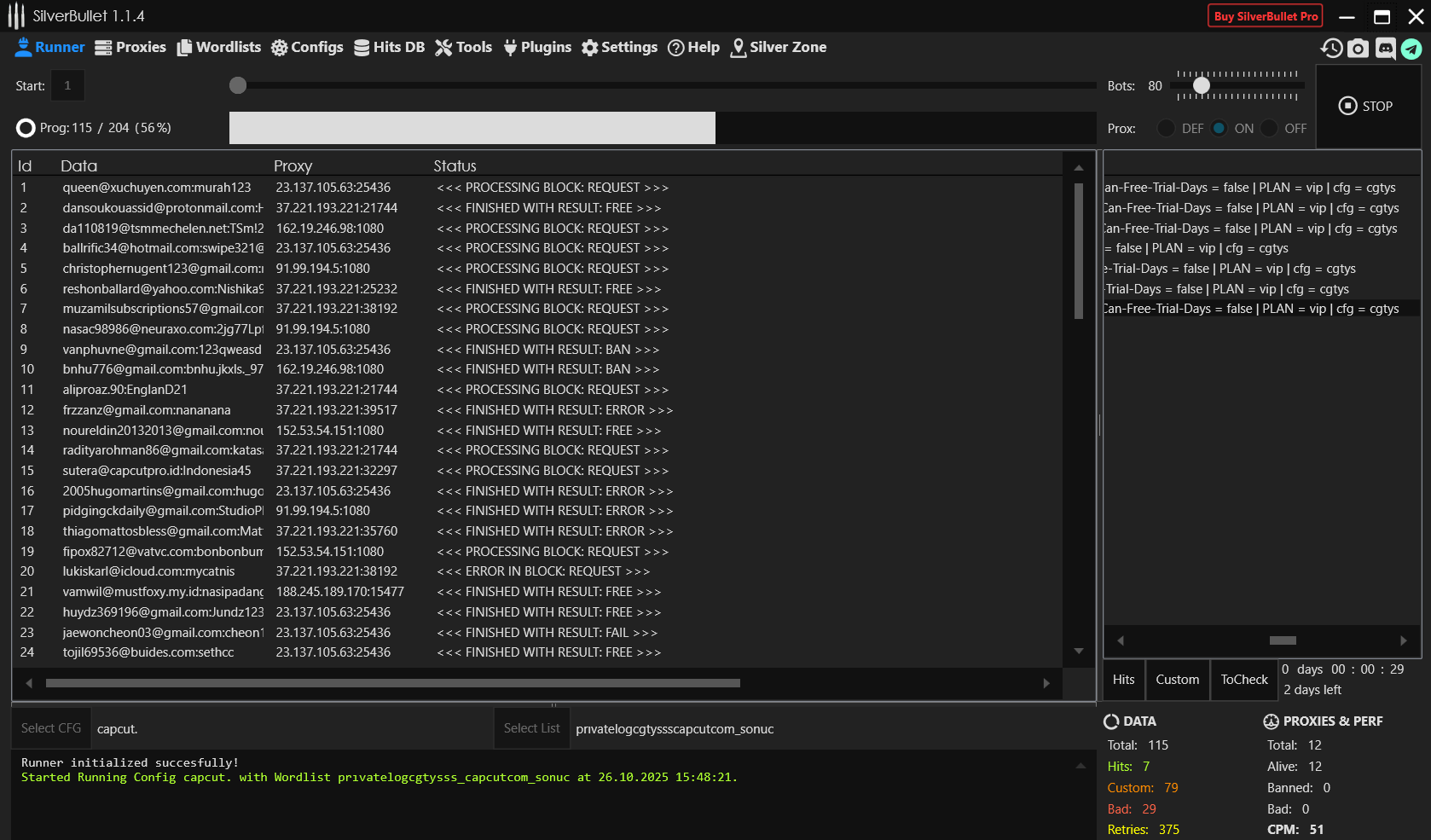Select the highlighted hit row in right panel
Viewport: 1431px width, 840px height.
point(1262,309)
